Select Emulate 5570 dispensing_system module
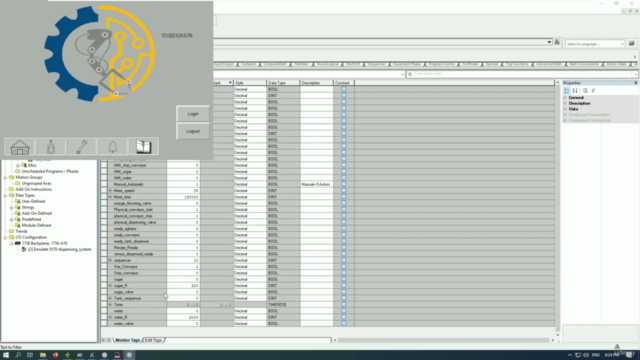Screen dimensions: 640x360 60,249
